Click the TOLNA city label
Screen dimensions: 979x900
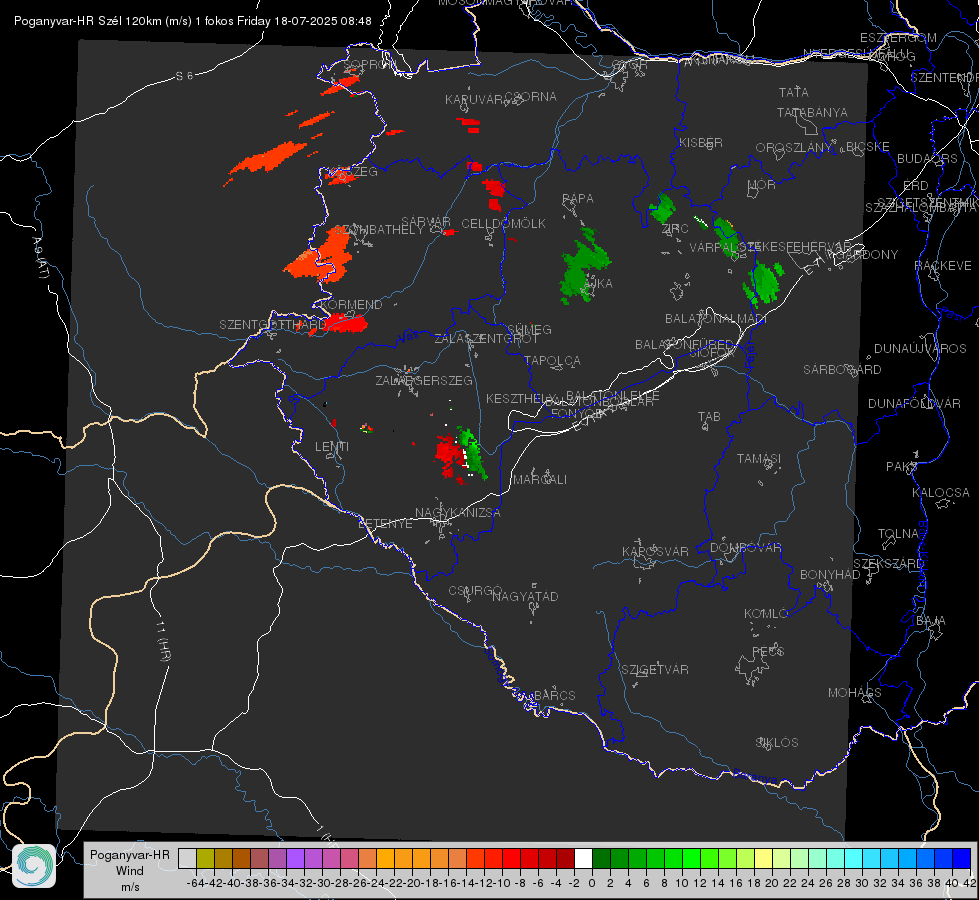(898, 534)
